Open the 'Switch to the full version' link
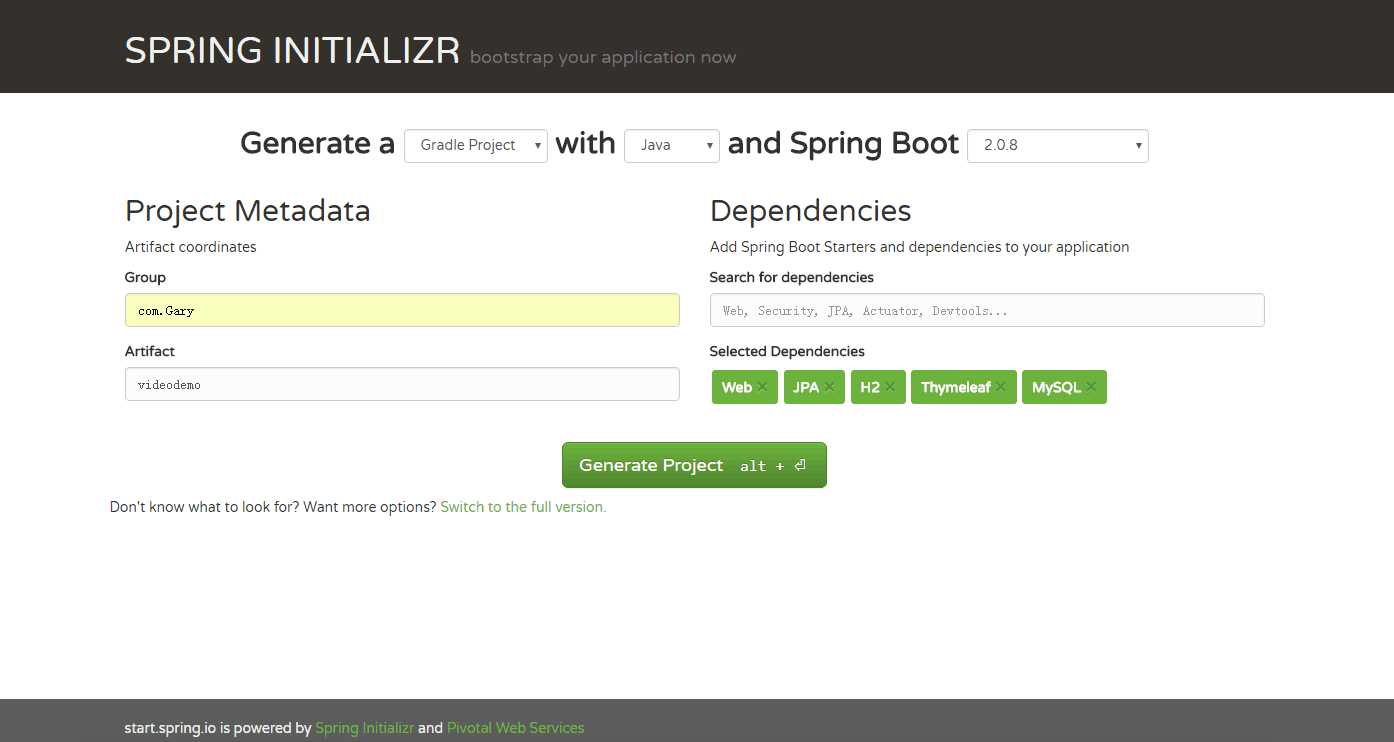This screenshot has height=742, width=1394. (523, 507)
